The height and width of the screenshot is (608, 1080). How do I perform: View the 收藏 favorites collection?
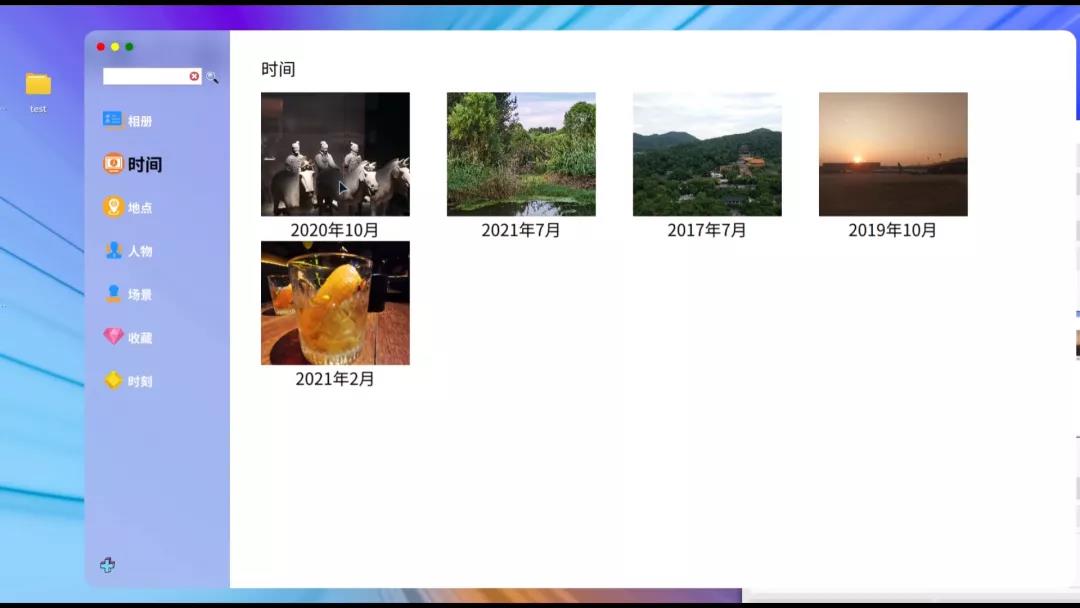click(133, 337)
